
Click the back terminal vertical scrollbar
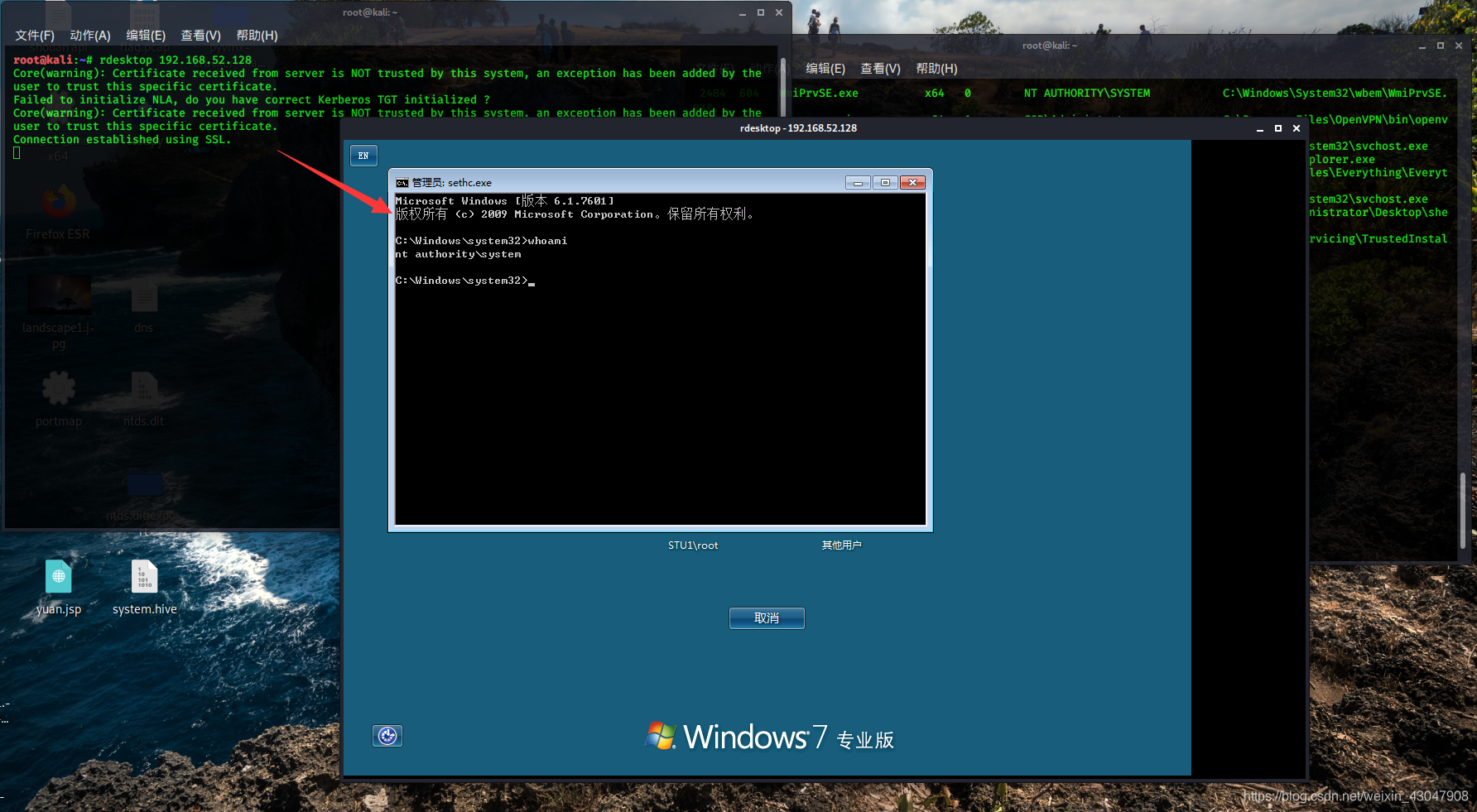coord(1463,509)
